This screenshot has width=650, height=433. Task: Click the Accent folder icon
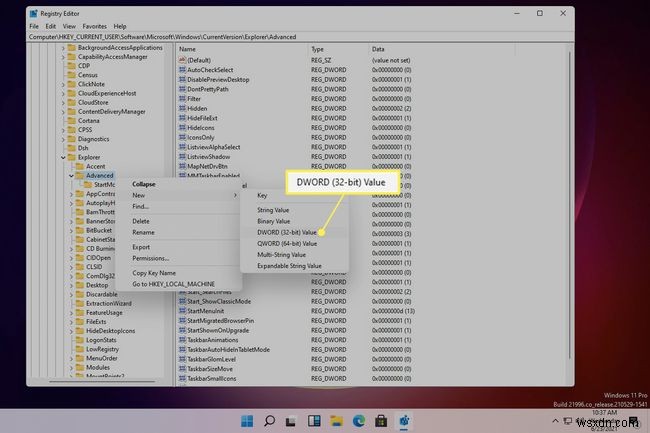point(80,167)
